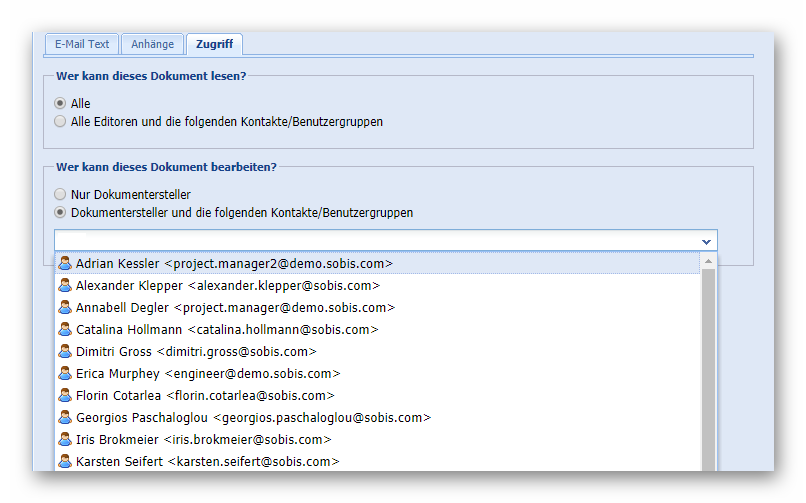Click the Zugriff tab
806x503 pixels.
[213, 44]
